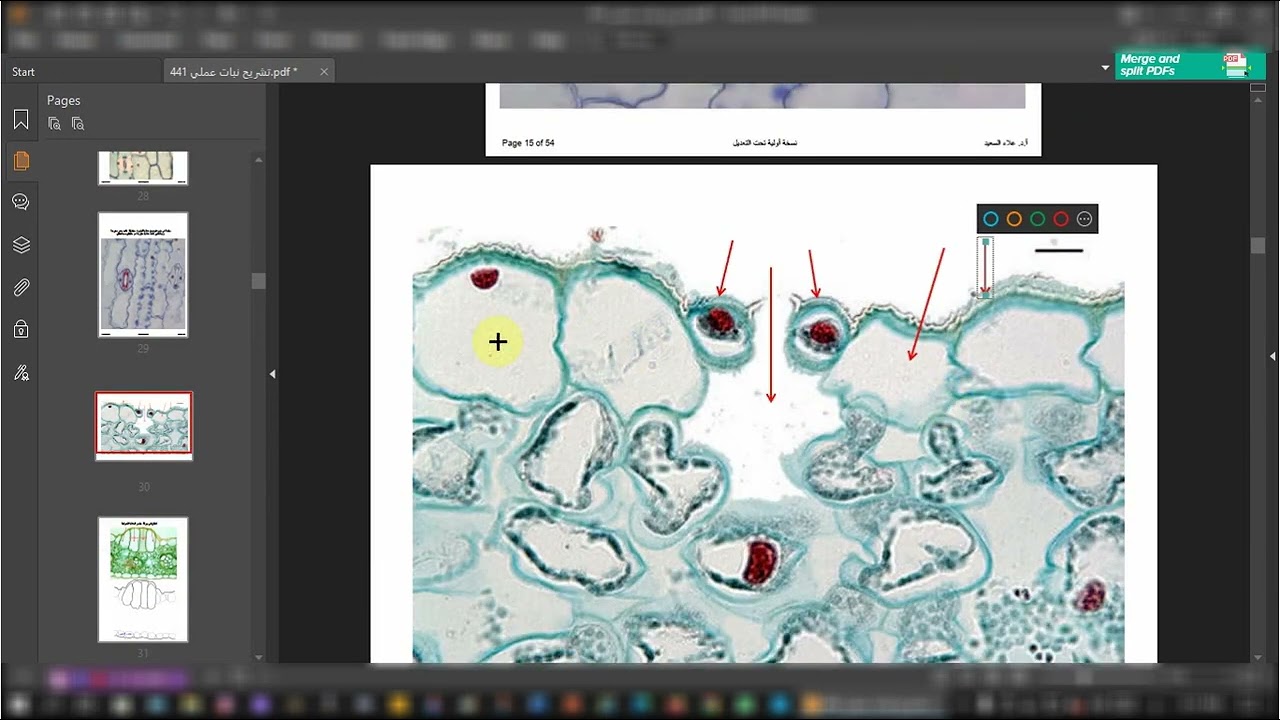Open more options in annotation color toolbar
Image resolution: width=1280 pixels, height=720 pixels.
point(1084,219)
